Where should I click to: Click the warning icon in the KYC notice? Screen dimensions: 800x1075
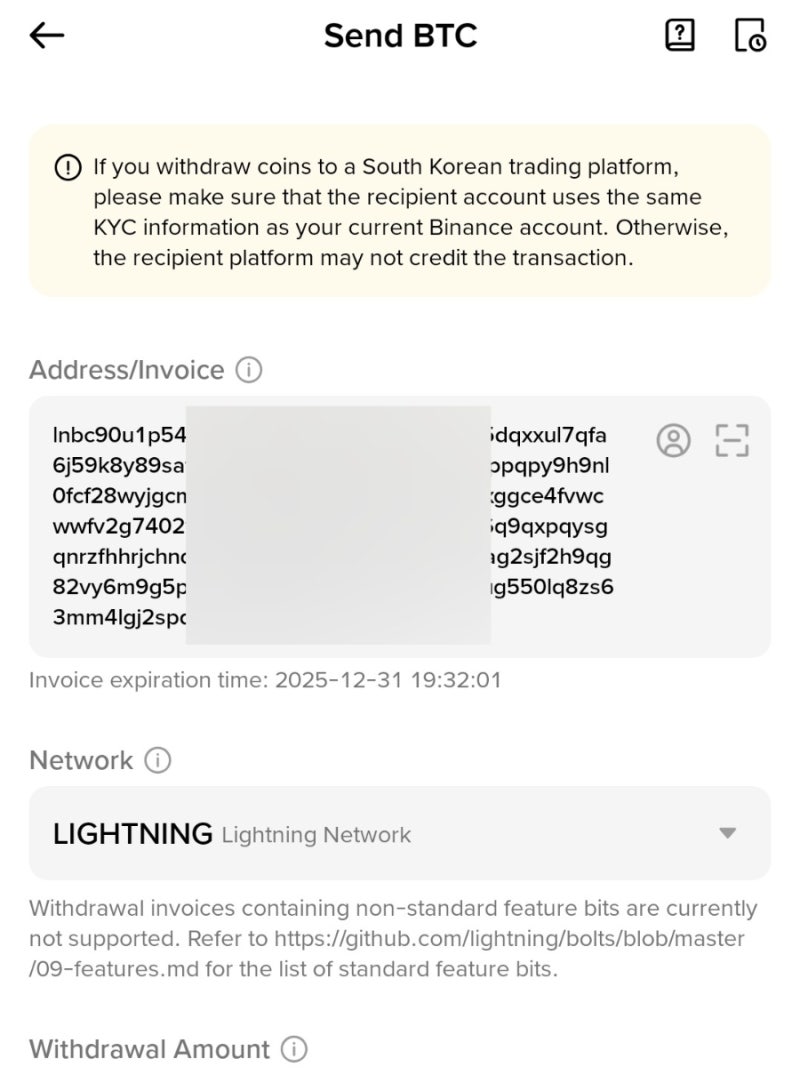(x=67, y=168)
